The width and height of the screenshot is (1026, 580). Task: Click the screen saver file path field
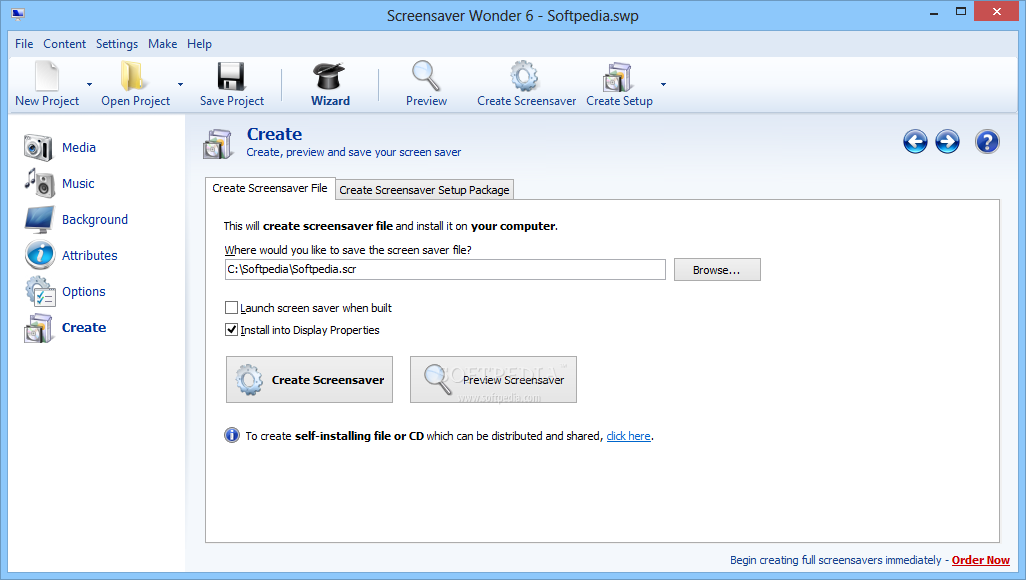point(445,270)
